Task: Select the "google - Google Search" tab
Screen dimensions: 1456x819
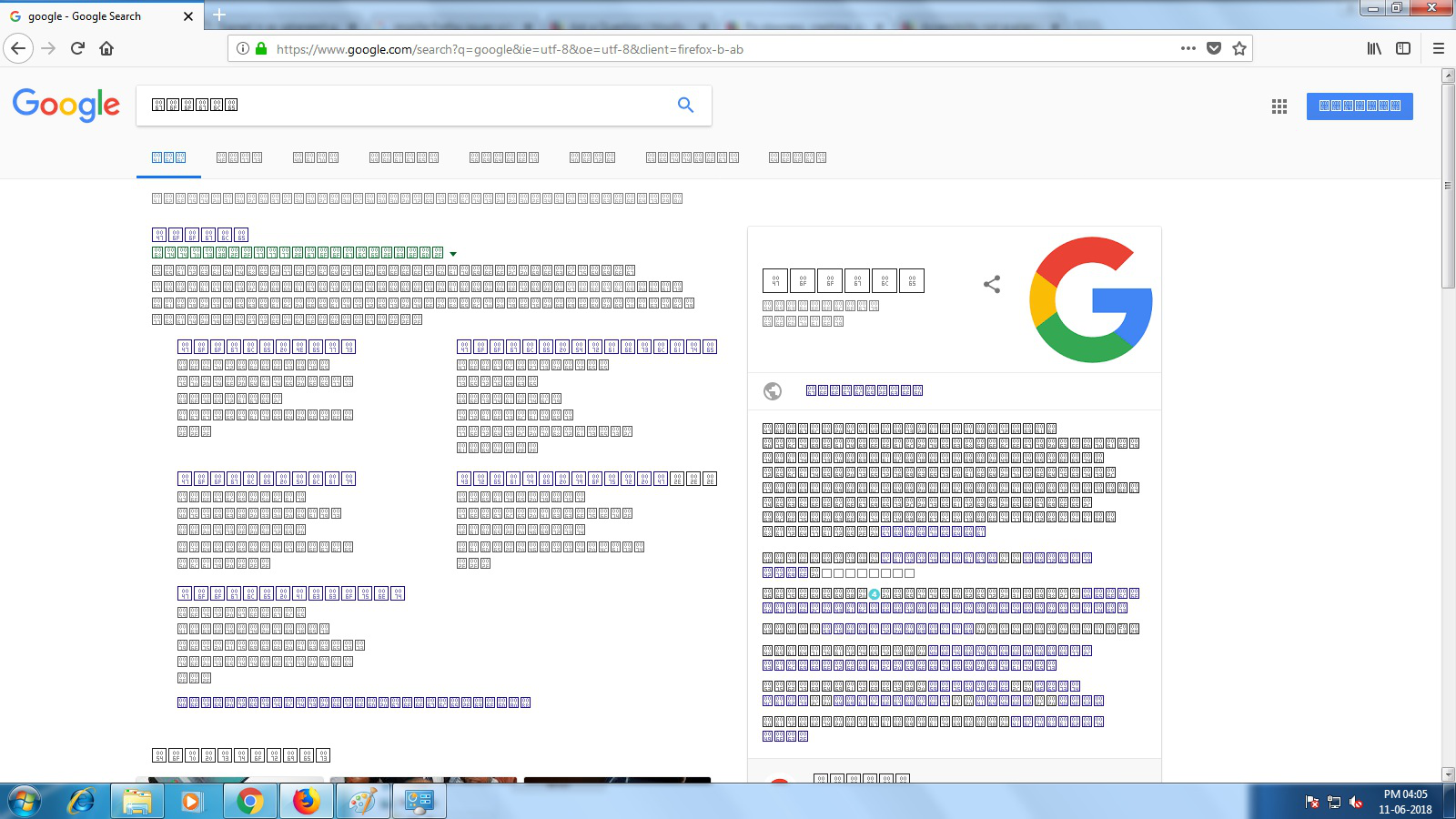Action: click(91, 16)
